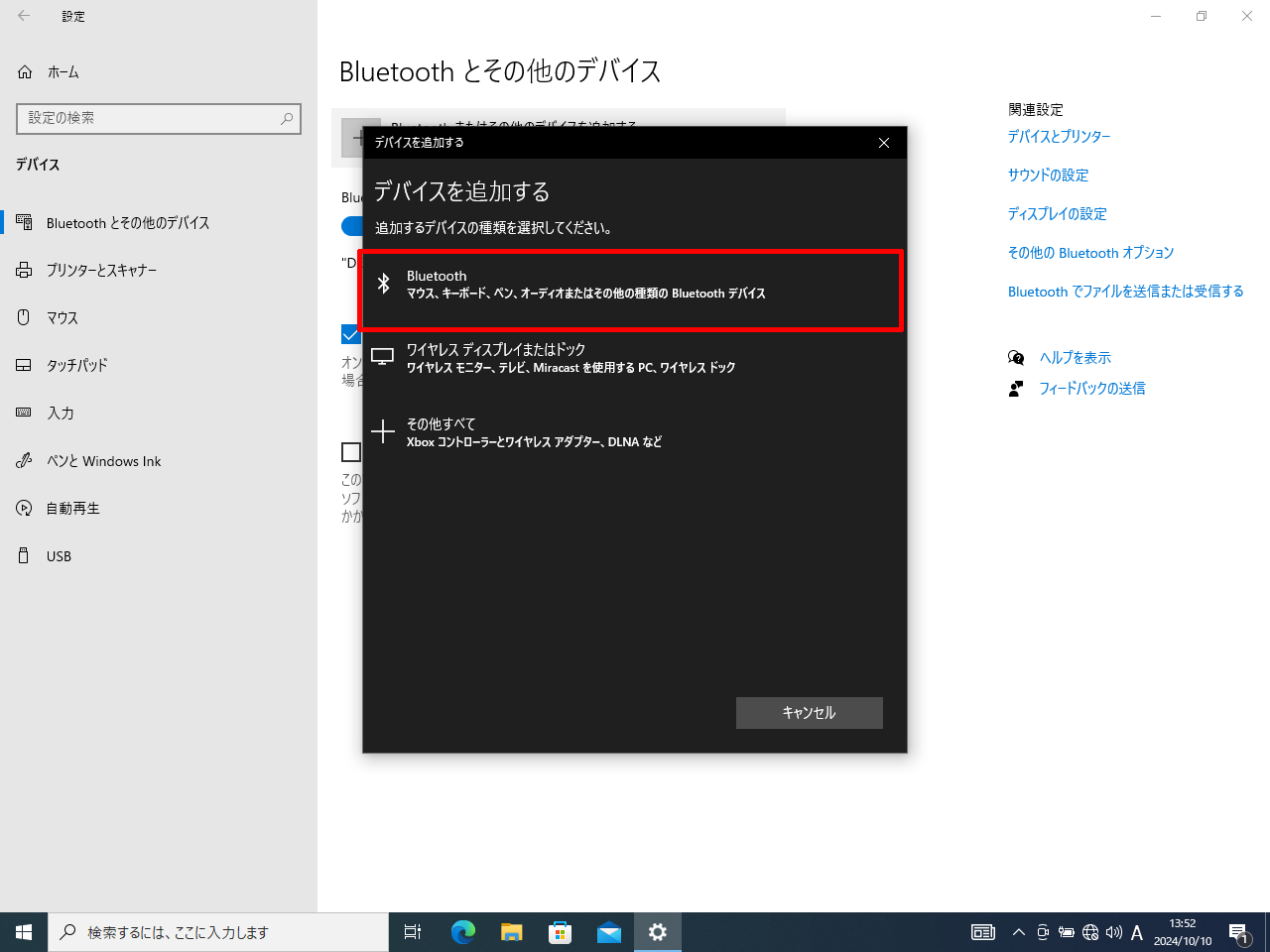Click the touchpad icon in sidebar
The width and height of the screenshot is (1270, 952).
(25, 365)
